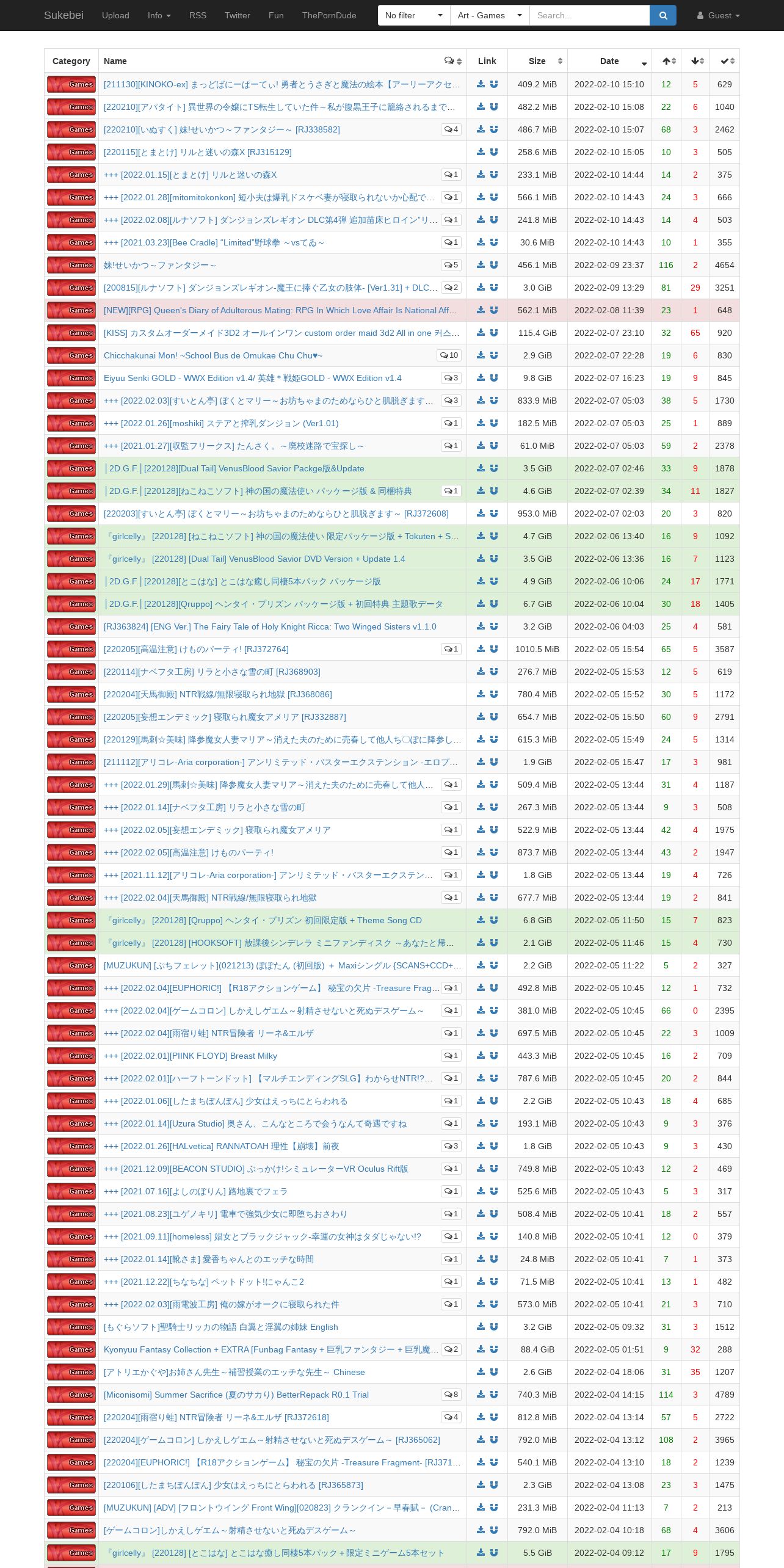
Task: Open the Art - Games category dropdown
Action: [x=490, y=15]
